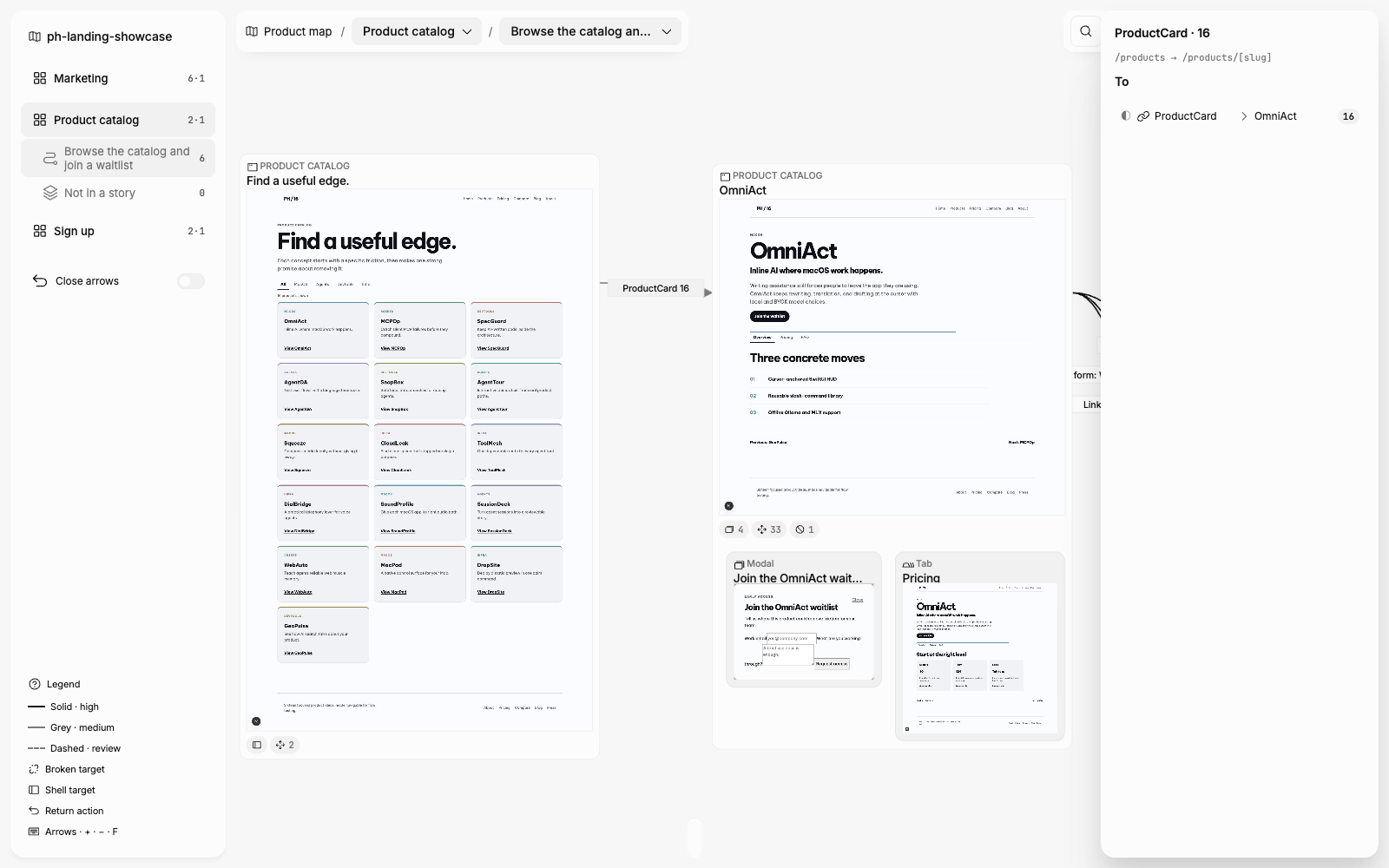Image resolution: width=1389 pixels, height=868 pixels.
Task: Click the layout panel badge under Find a useful edge card
Action: [257, 745]
